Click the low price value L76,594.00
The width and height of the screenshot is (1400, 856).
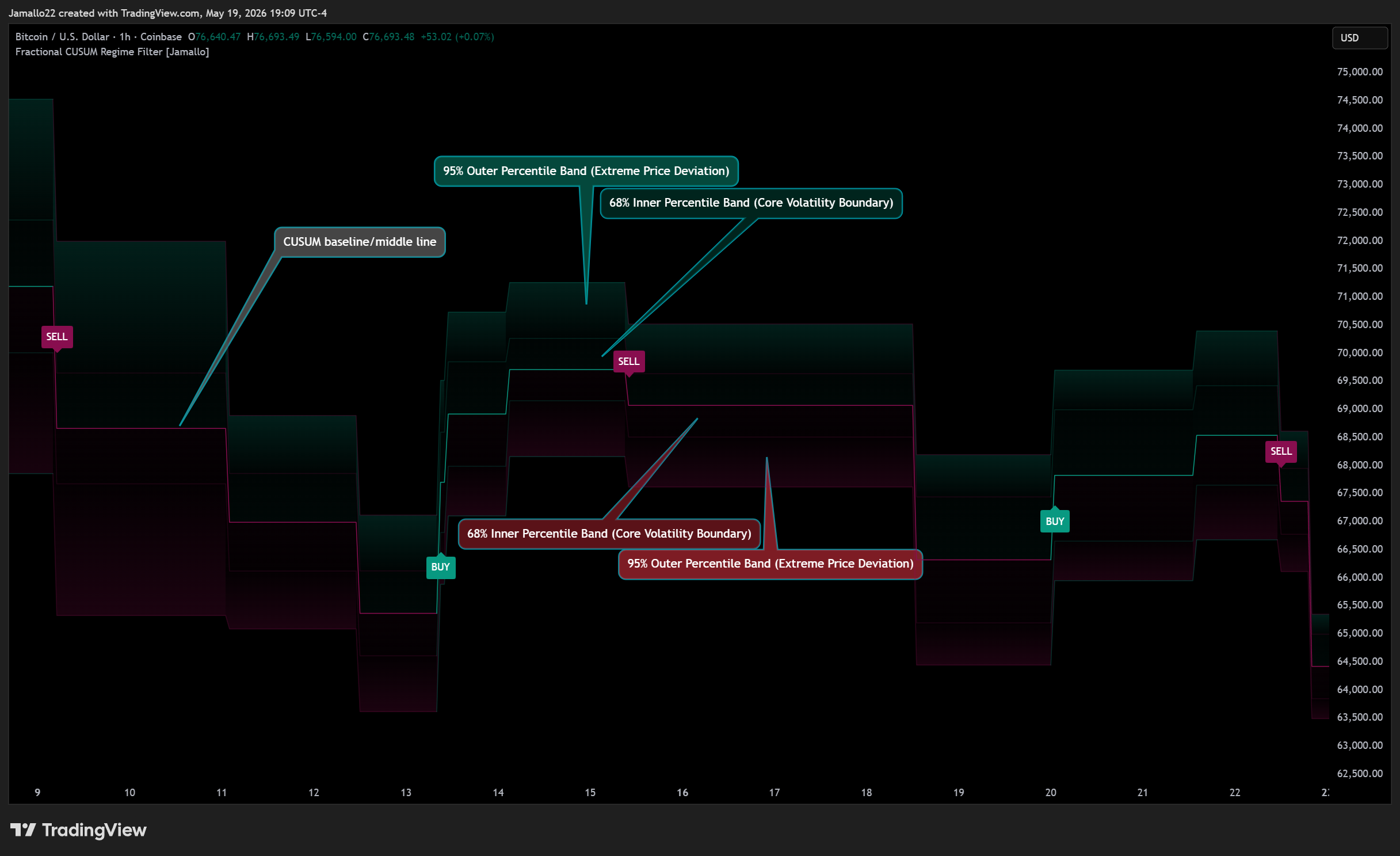pyautogui.click(x=331, y=37)
